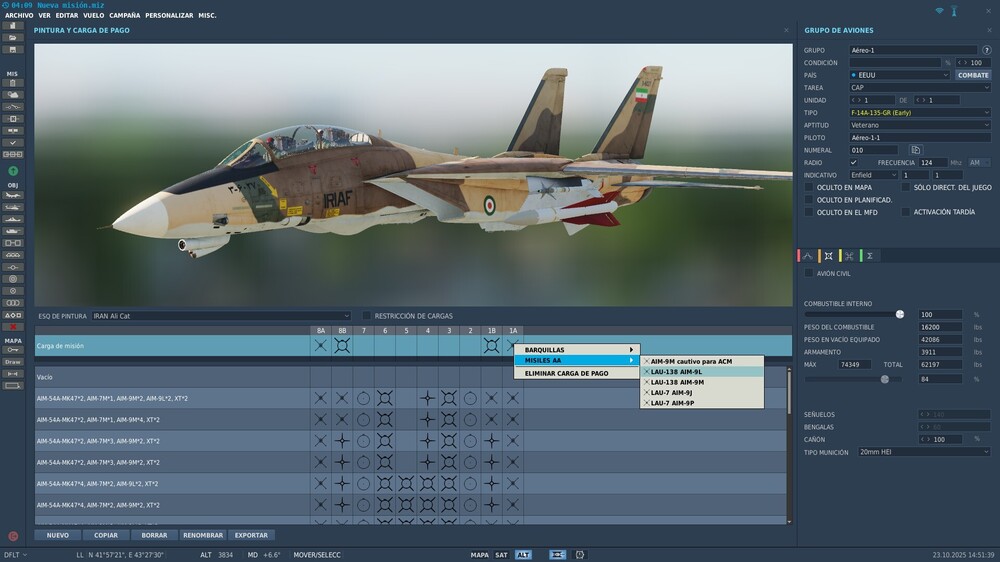Click the numeral copy icon next to 010

916,150
